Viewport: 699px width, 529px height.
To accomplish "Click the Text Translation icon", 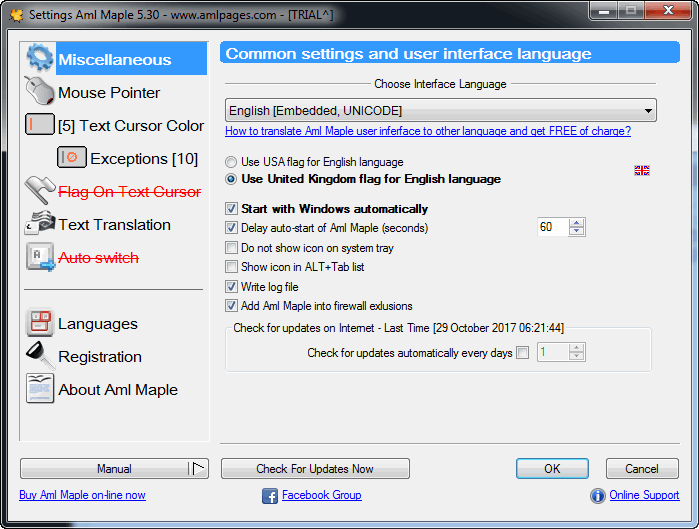I will pyautogui.click(x=40, y=223).
